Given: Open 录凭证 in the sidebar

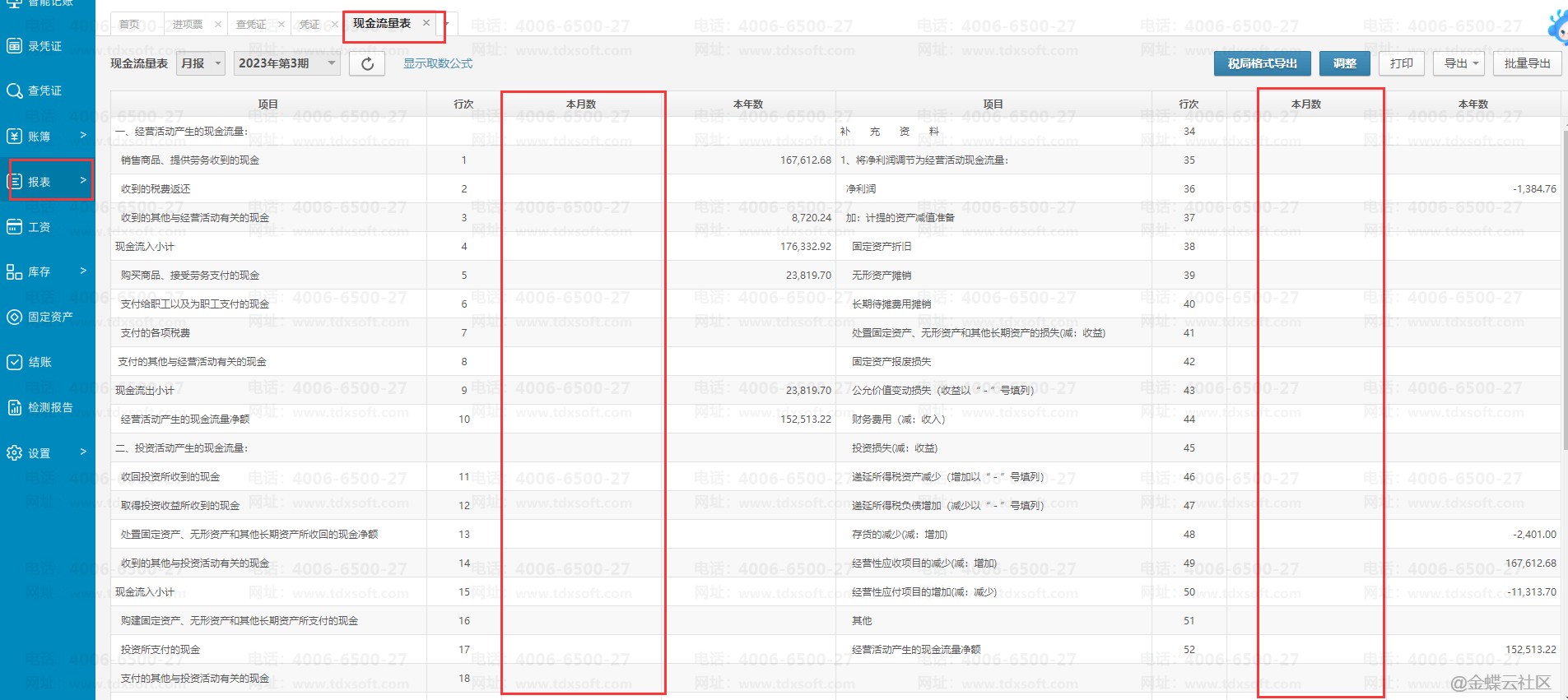Looking at the screenshot, I should [x=44, y=46].
